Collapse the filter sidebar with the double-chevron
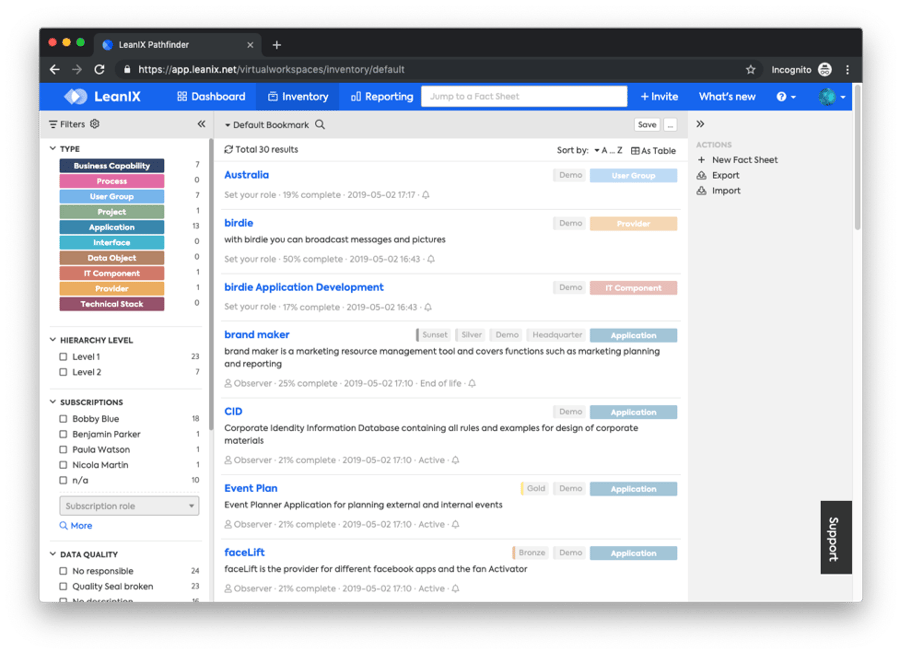900x652 pixels. pyautogui.click(x=201, y=124)
